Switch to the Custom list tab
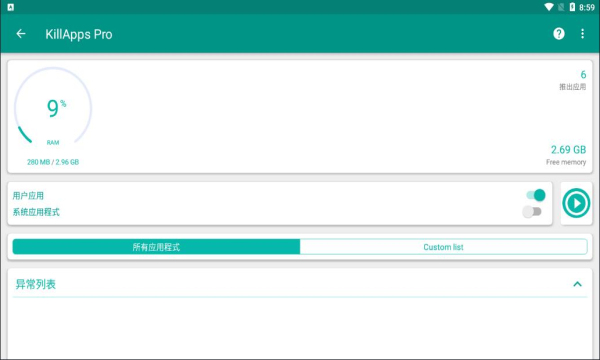Image resolution: width=600 pixels, height=360 pixels. (443, 247)
